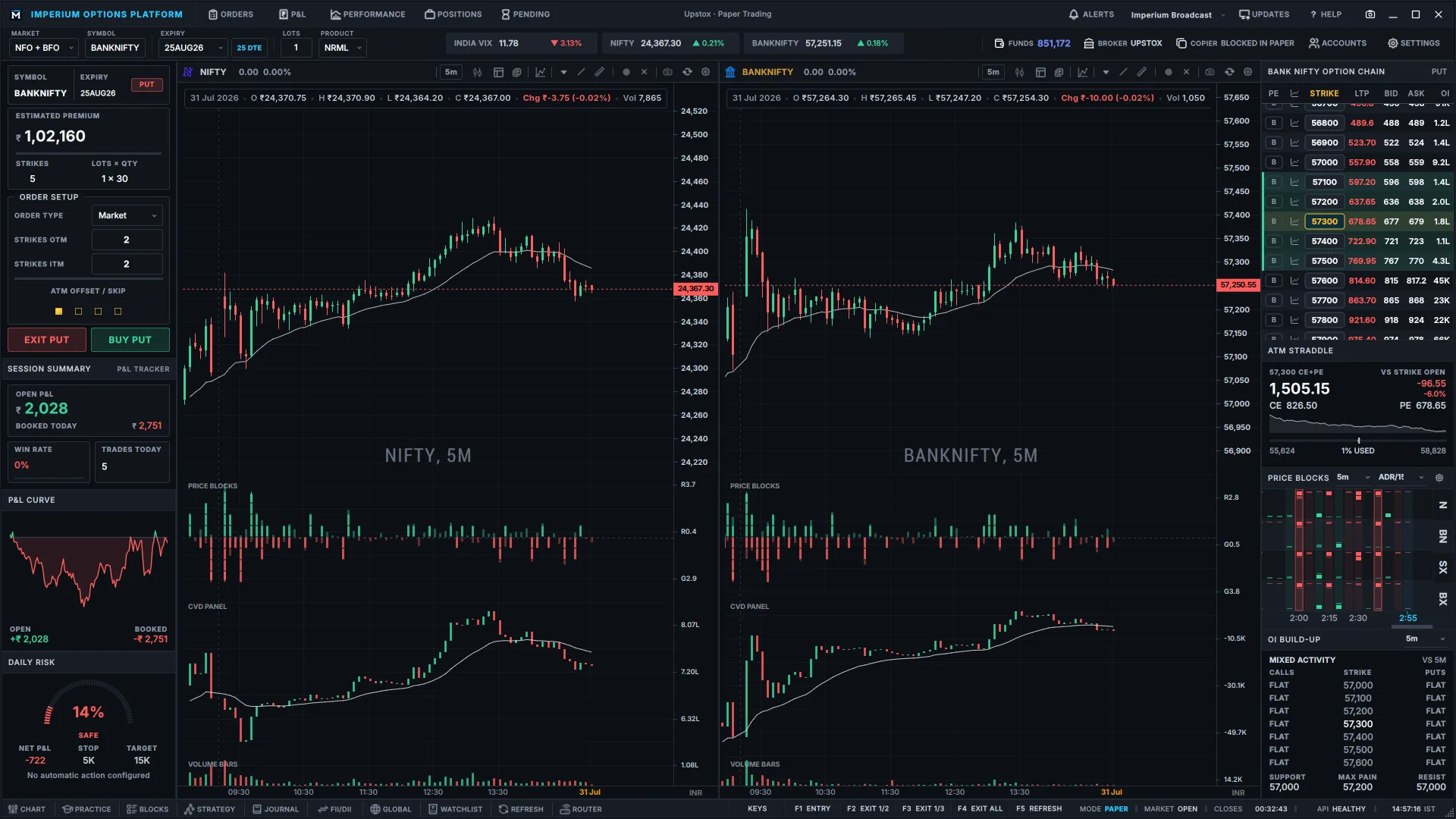This screenshot has width=1456, height=819.
Task: Open the P&L Tracker link
Action: coord(143,369)
